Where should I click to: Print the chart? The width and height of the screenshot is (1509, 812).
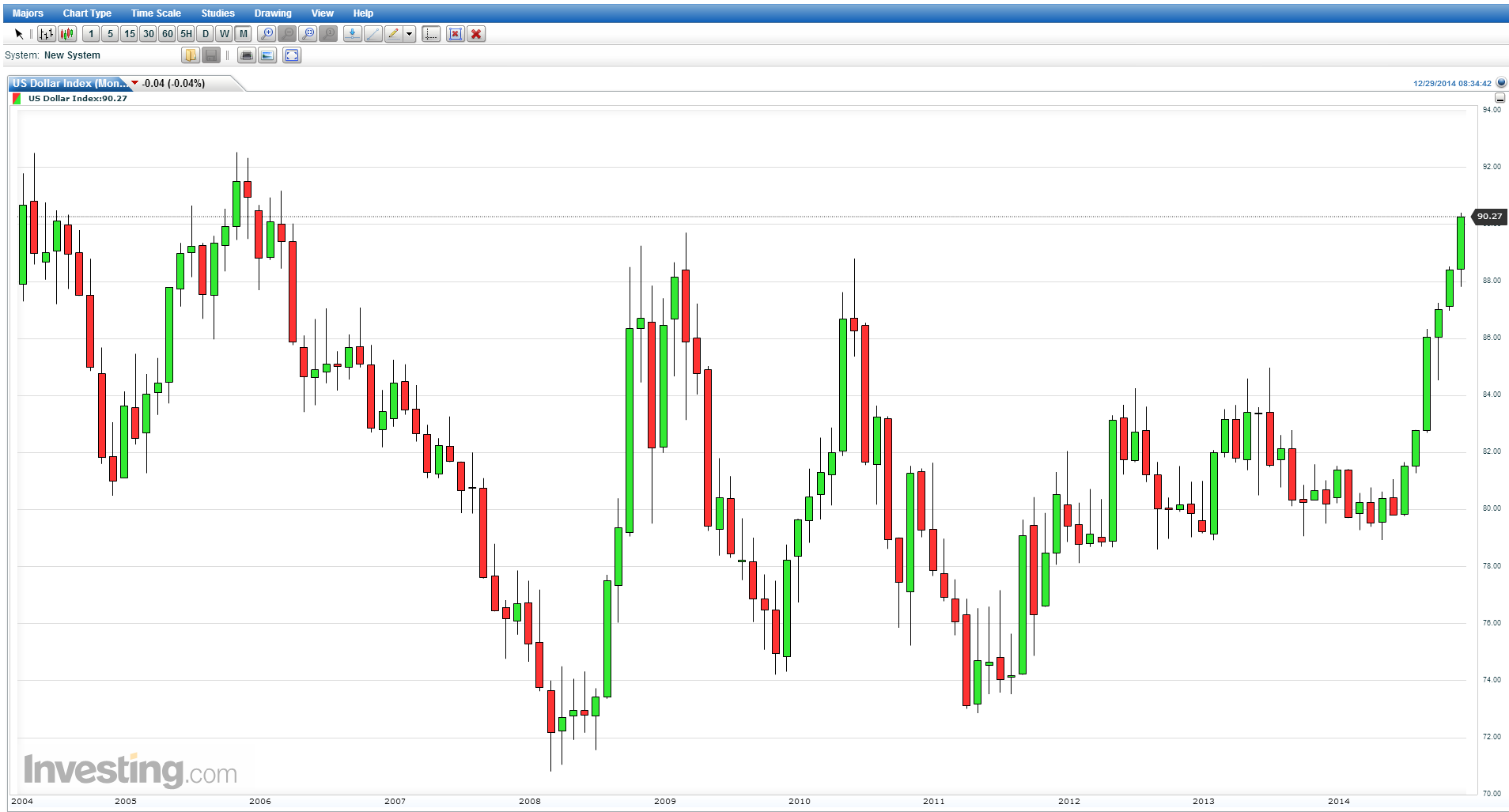[x=246, y=55]
